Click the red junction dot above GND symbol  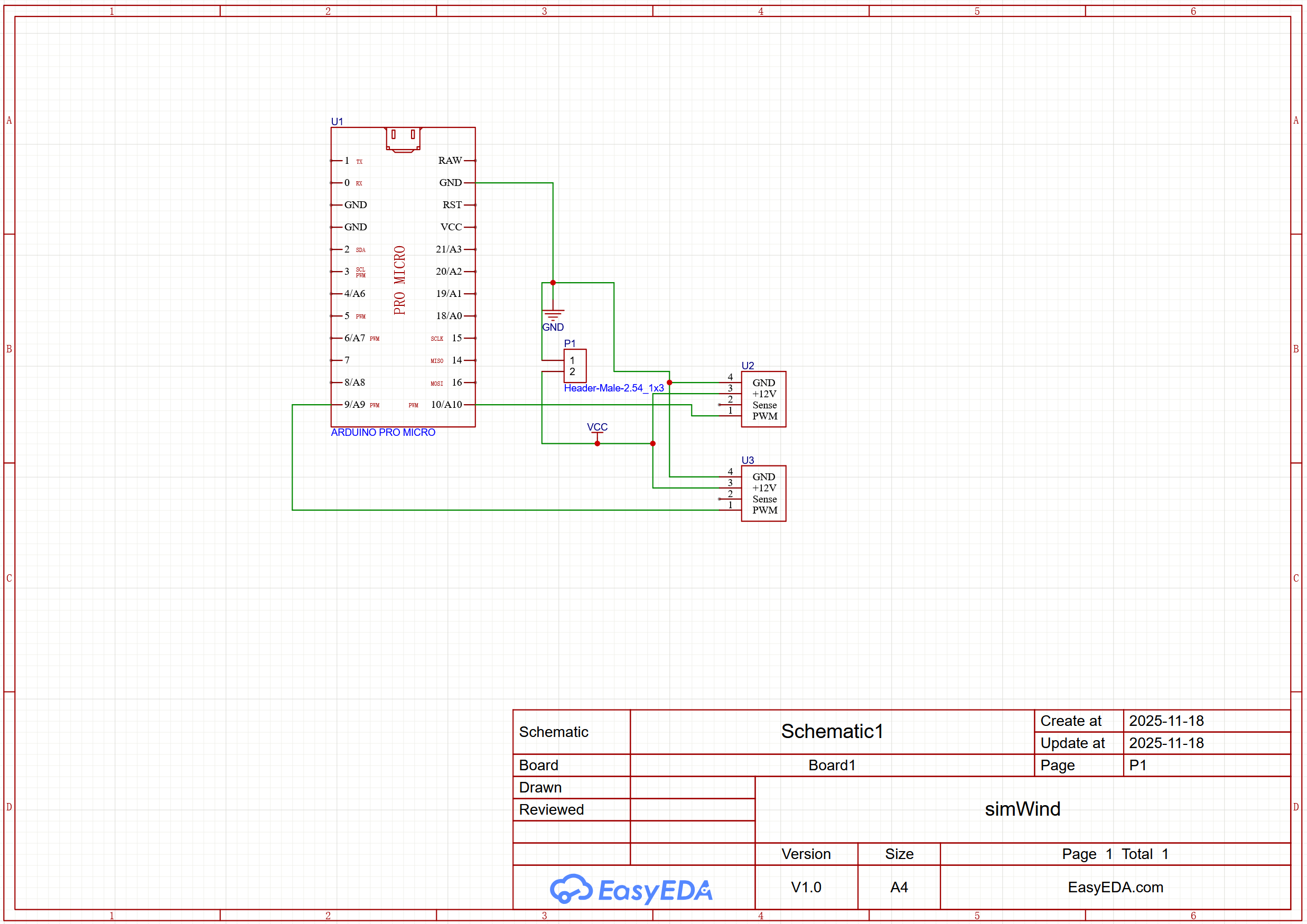pos(553,283)
